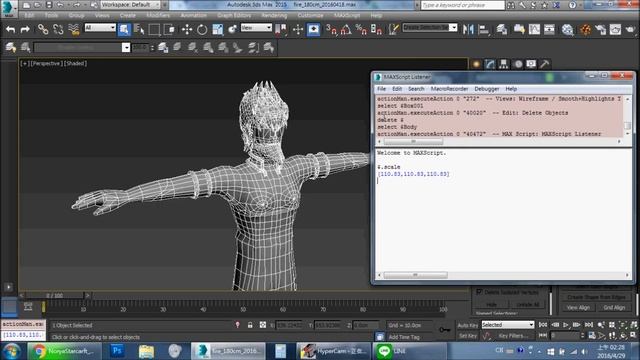640x360 pixels.
Task: Switch to the Utilities command panel tab
Action: tap(544, 64)
